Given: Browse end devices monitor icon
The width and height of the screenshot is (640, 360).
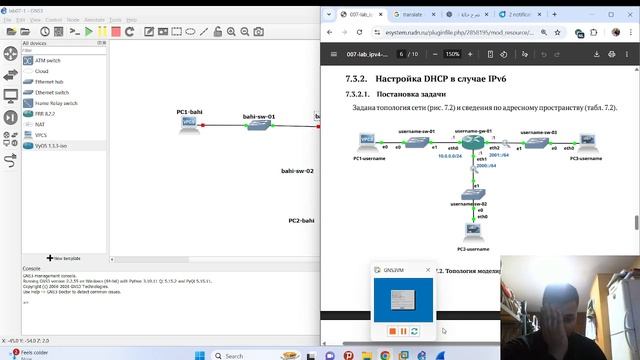Looking at the screenshot, I should [11, 96].
